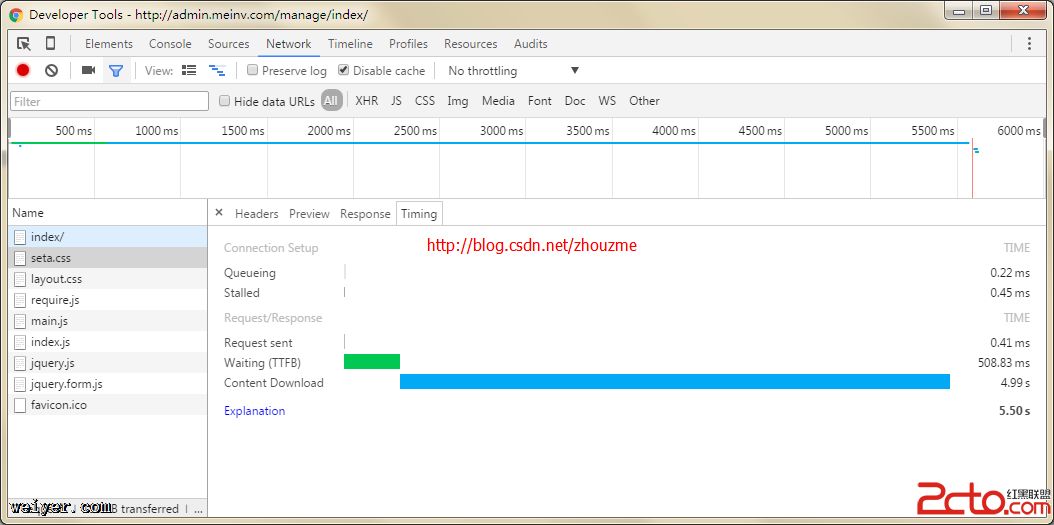Select the index.js request
Image resolution: width=1054 pixels, height=525 pixels.
tap(108, 341)
